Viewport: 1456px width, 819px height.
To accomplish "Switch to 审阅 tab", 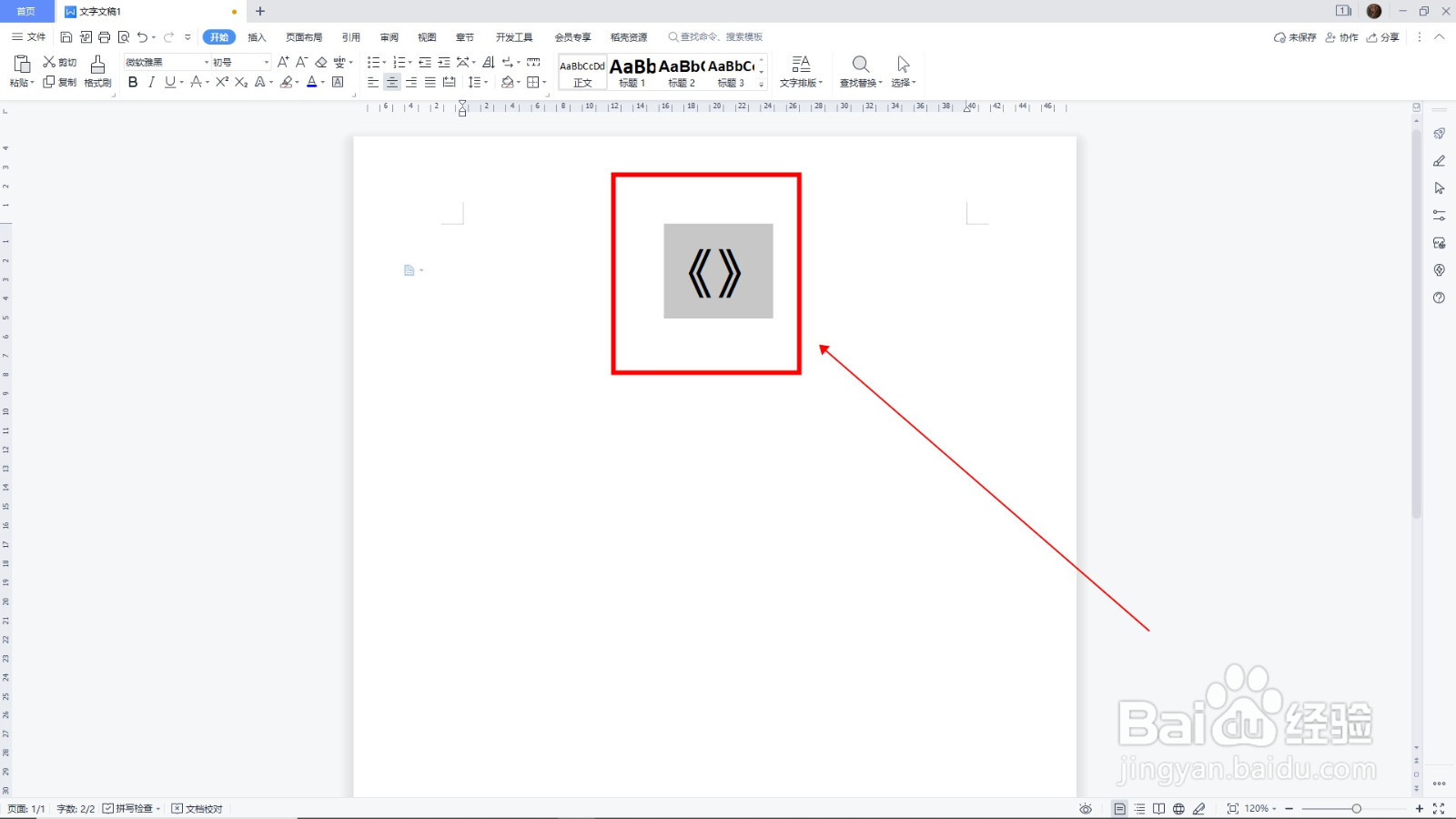I will tap(389, 37).
